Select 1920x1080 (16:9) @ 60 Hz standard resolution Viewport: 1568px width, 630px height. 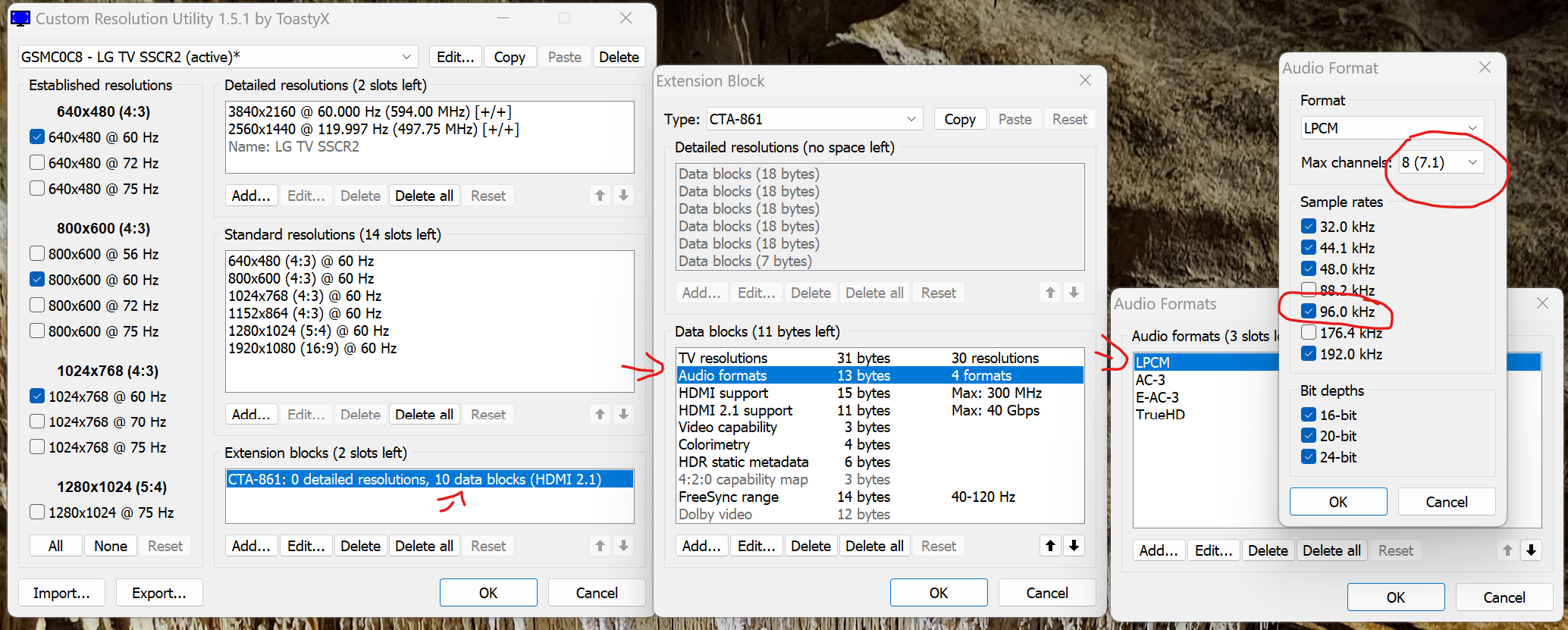point(429,348)
